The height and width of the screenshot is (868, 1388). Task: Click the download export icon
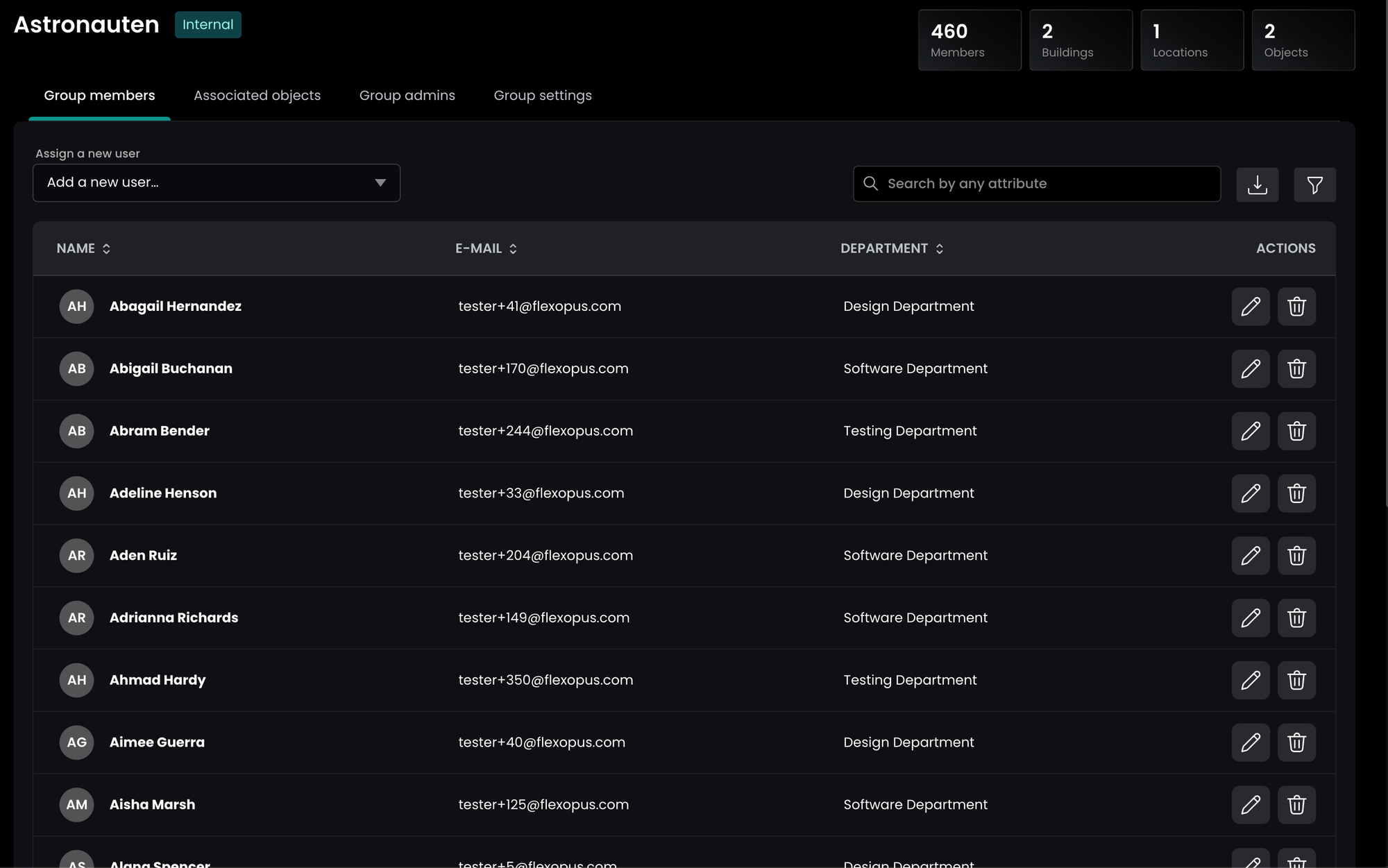click(1257, 185)
